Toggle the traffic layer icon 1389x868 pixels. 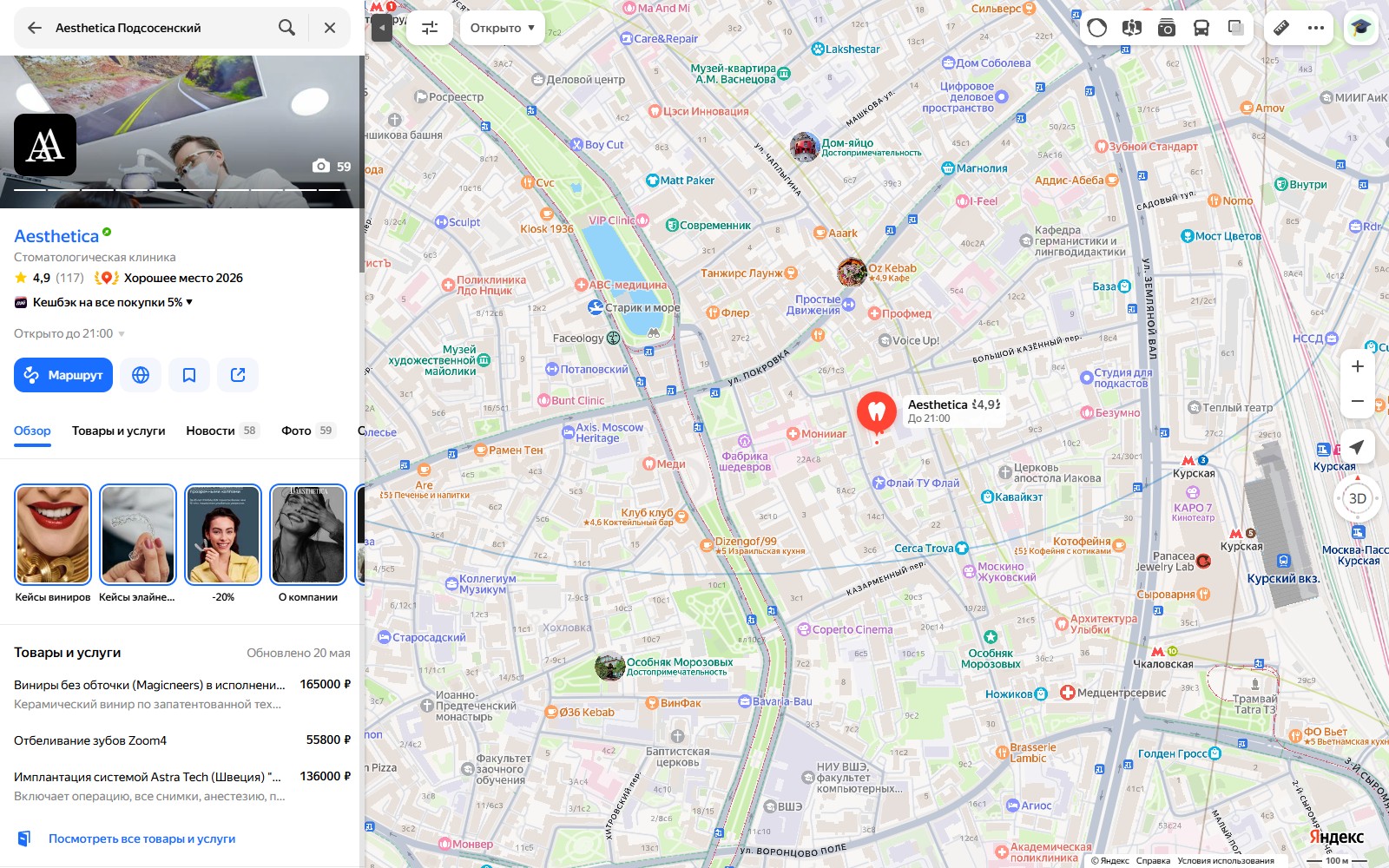click(x=1097, y=28)
